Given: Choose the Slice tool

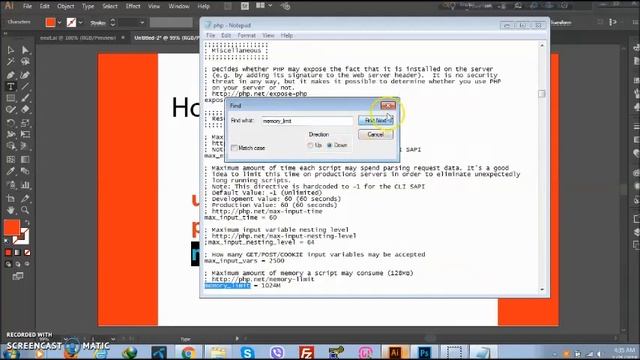Looking at the screenshot, I should coord(25,198).
